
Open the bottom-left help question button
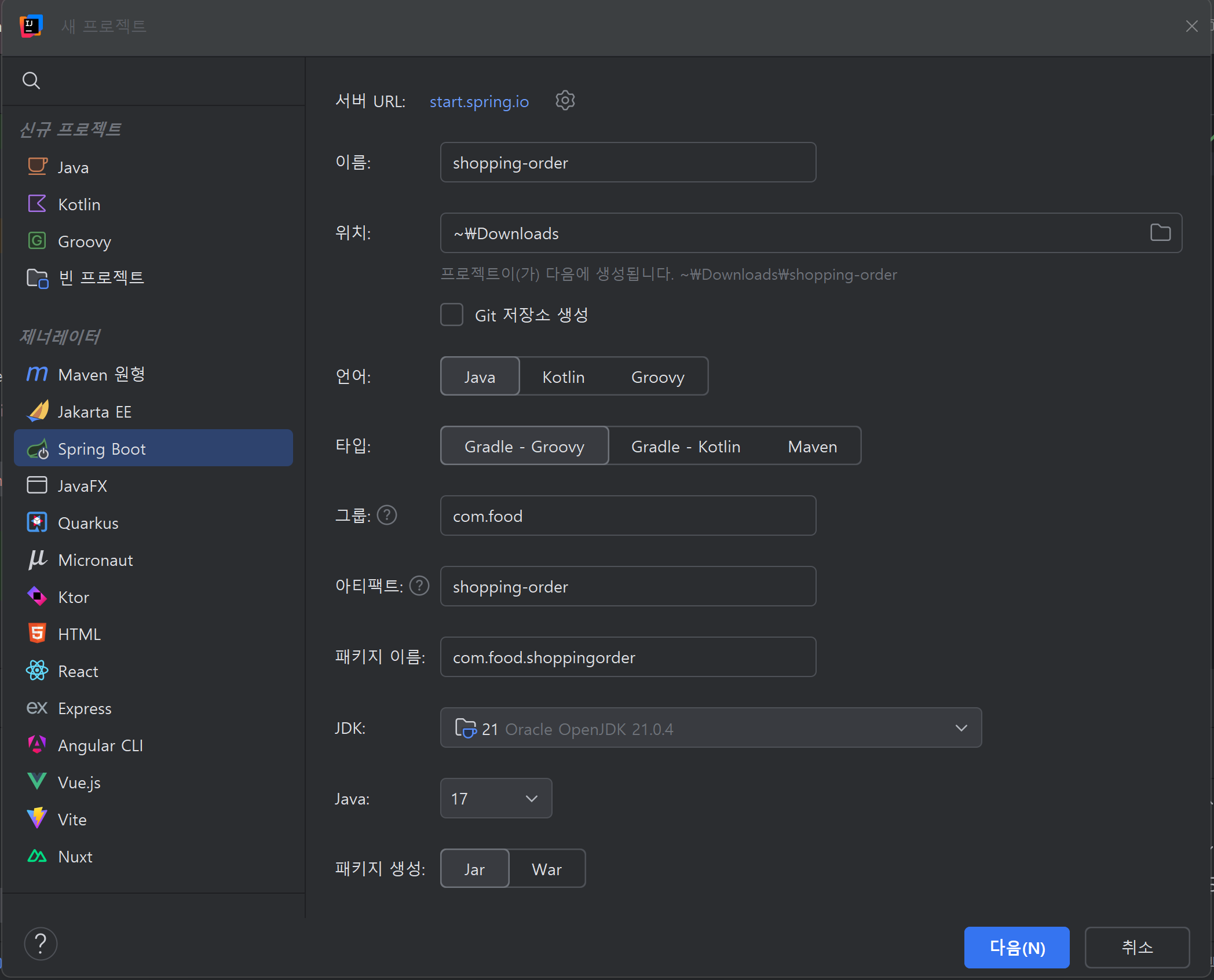(41, 944)
